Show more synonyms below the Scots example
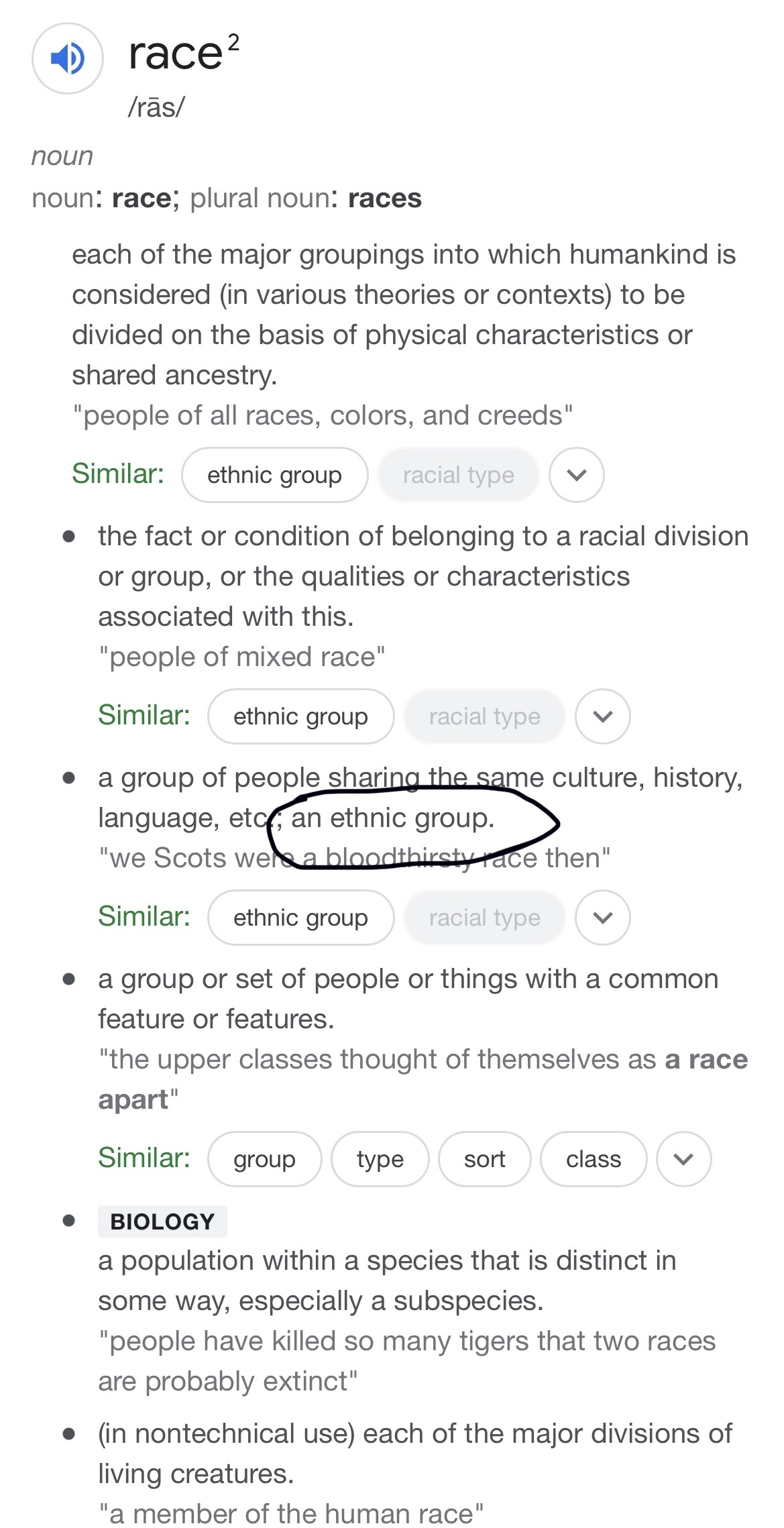The width and height of the screenshot is (784, 1528). click(602, 918)
